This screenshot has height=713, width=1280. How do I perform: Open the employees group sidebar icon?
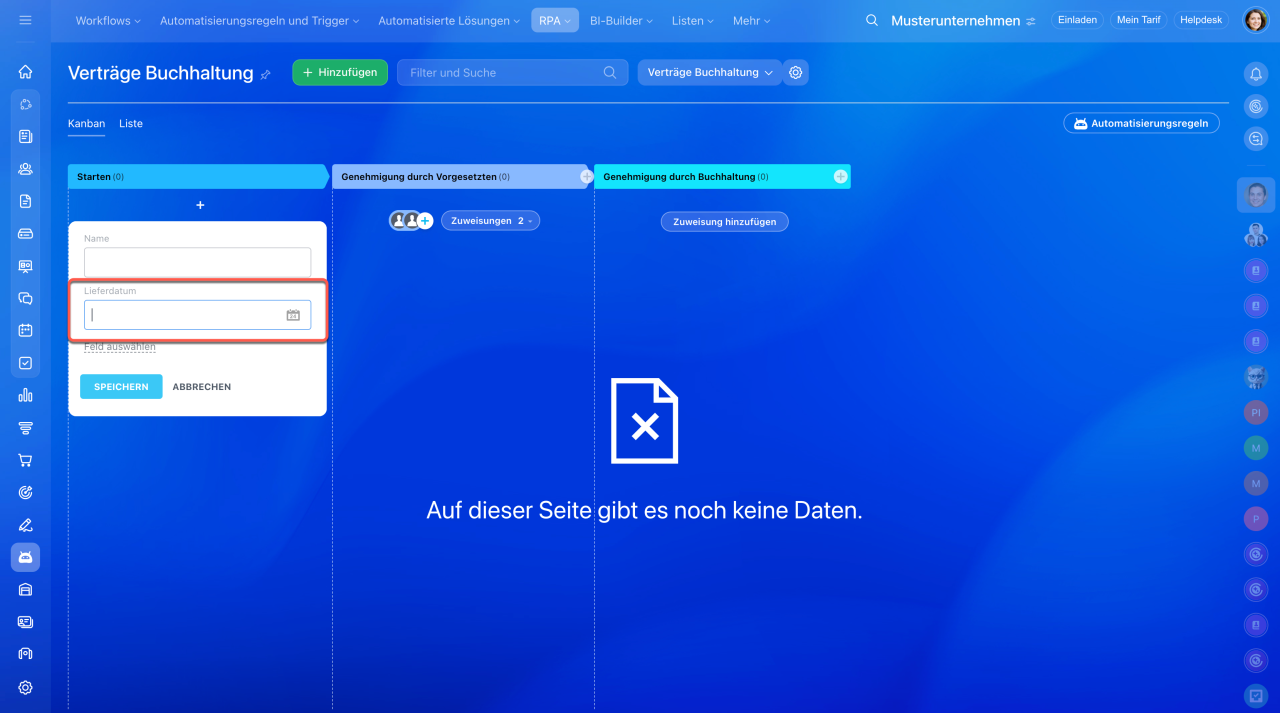click(x=25, y=169)
